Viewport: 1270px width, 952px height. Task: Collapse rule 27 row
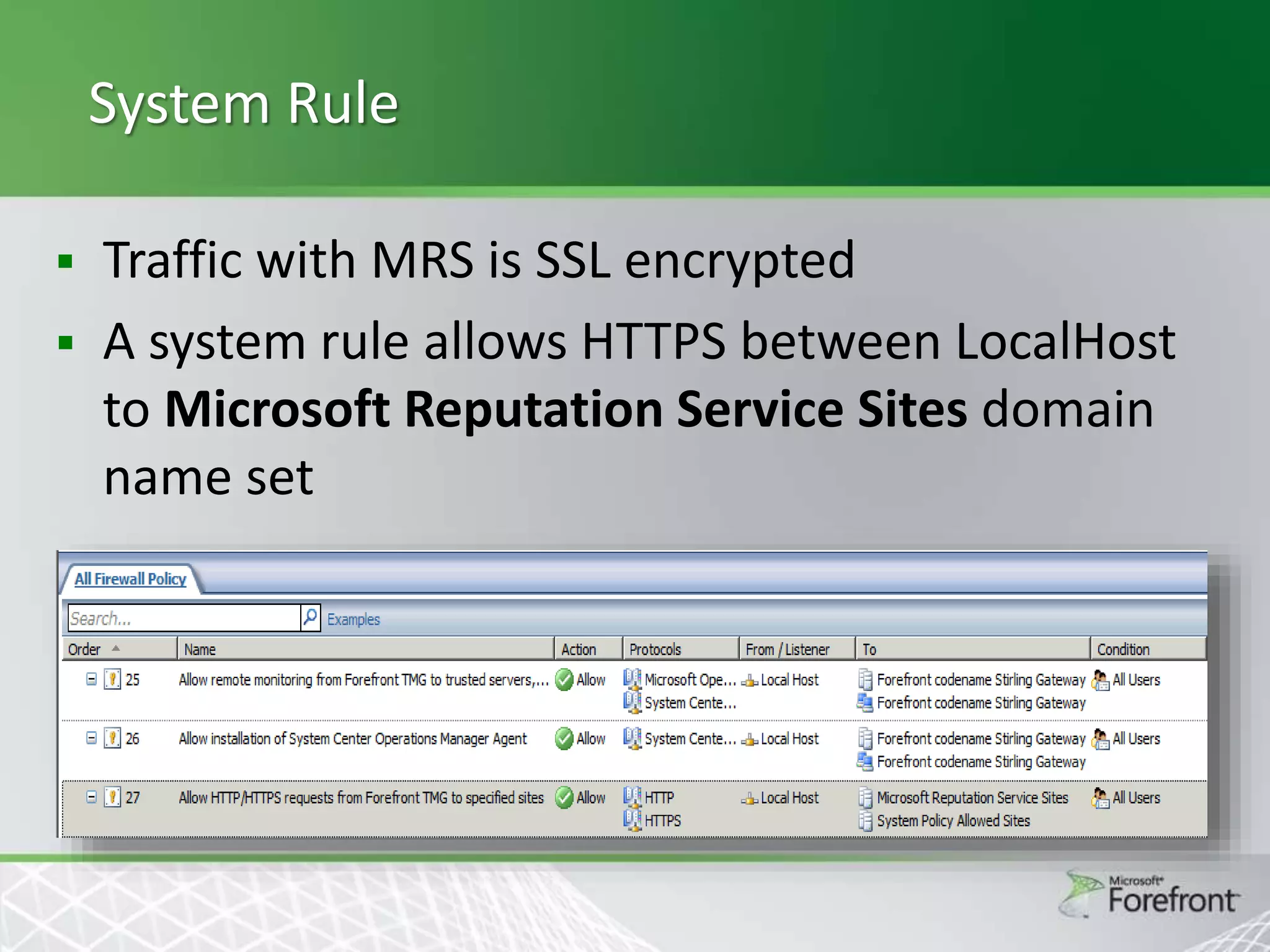point(91,797)
